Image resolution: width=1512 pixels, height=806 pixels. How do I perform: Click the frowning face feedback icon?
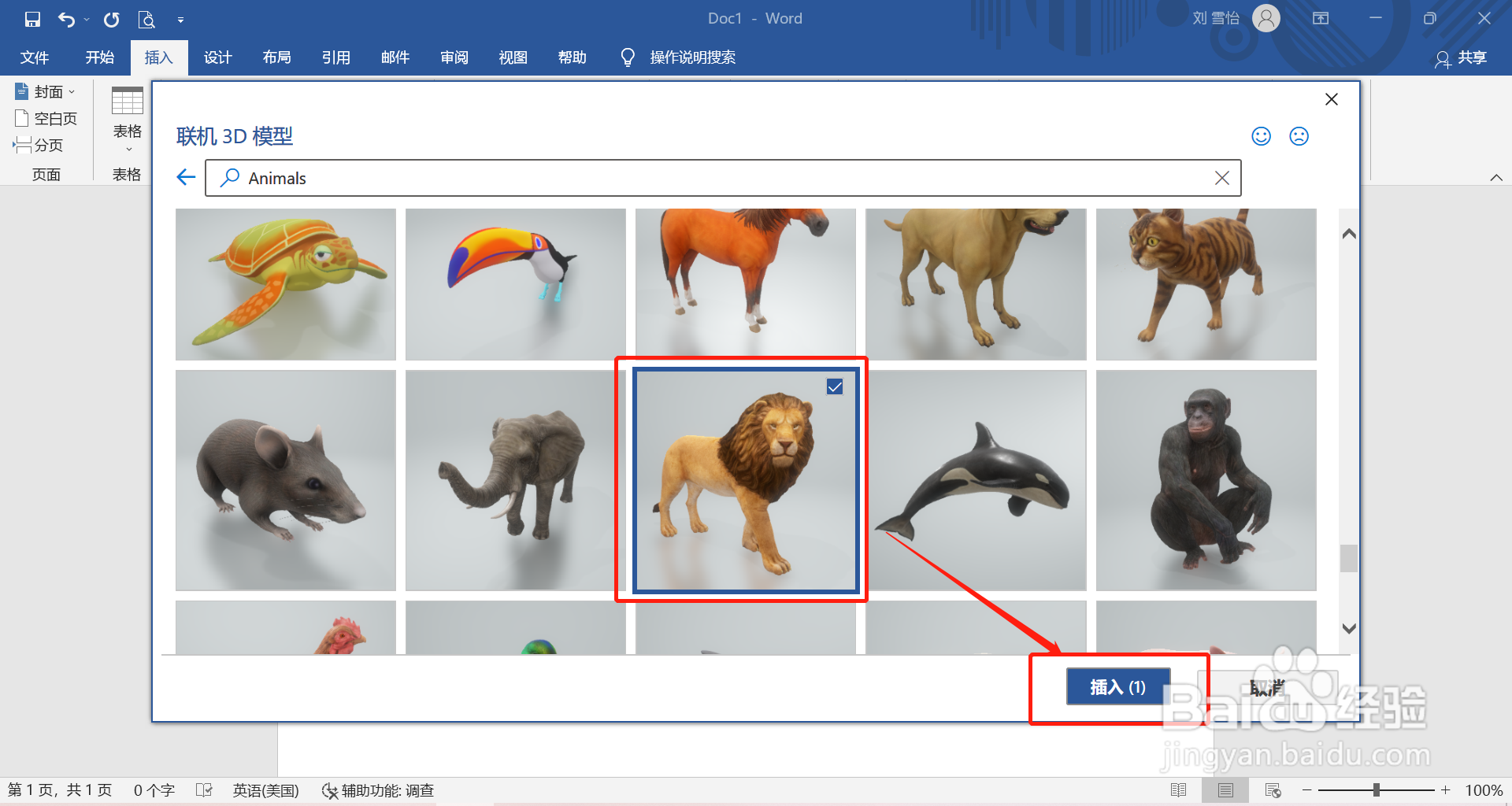[1299, 135]
